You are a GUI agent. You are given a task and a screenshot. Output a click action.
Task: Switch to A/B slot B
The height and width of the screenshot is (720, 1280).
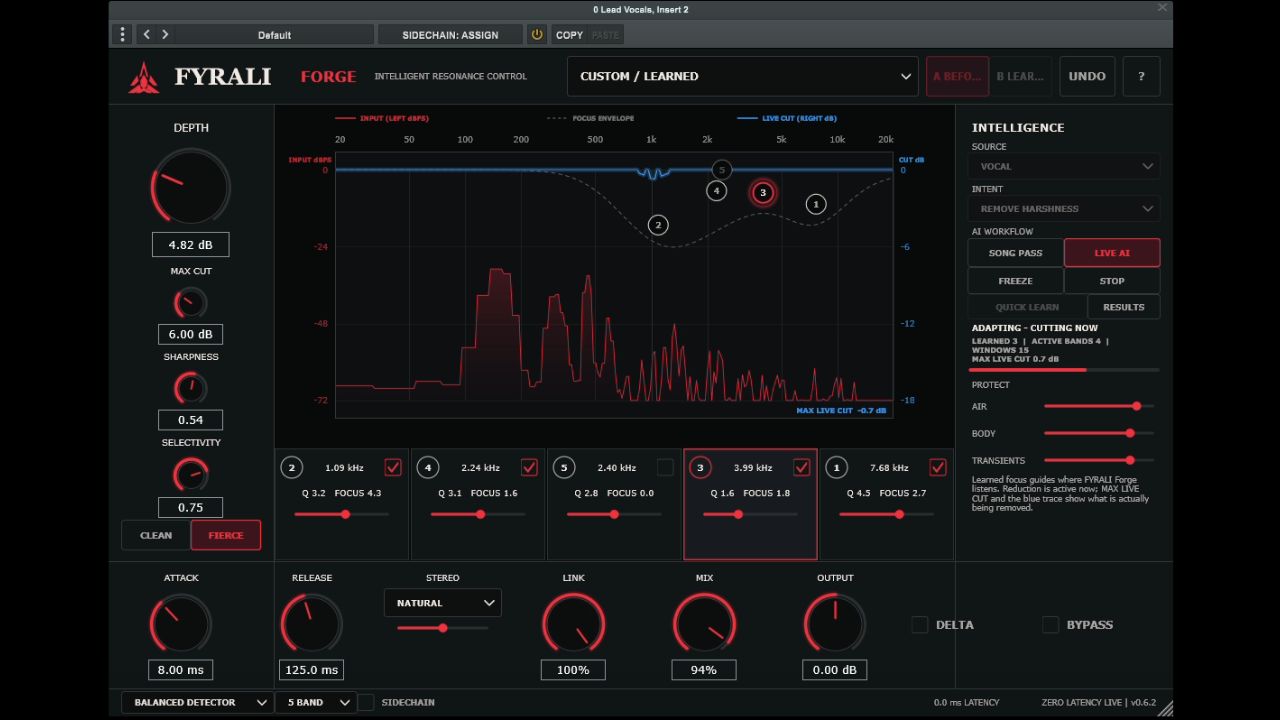pyautogui.click(x=1020, y=76)
